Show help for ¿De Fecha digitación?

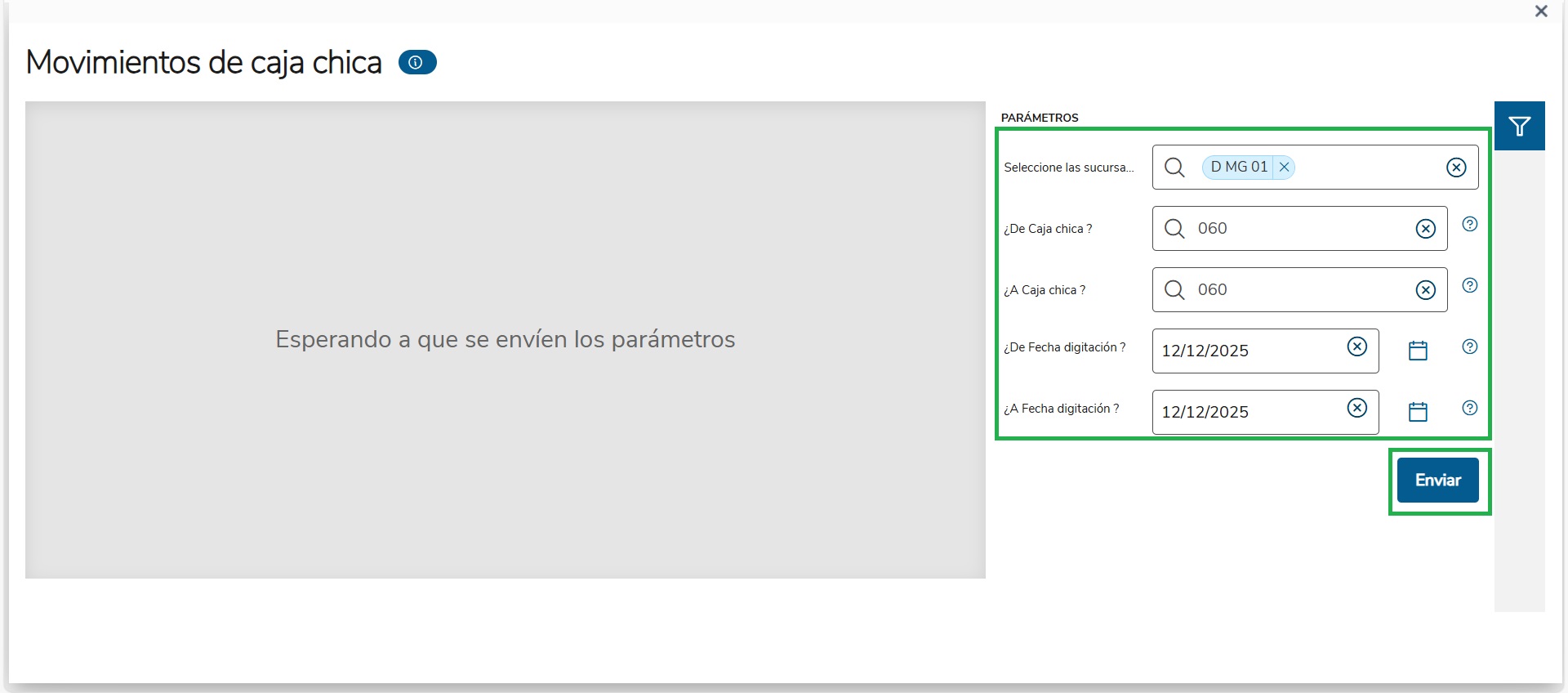tap(1469, 346)
